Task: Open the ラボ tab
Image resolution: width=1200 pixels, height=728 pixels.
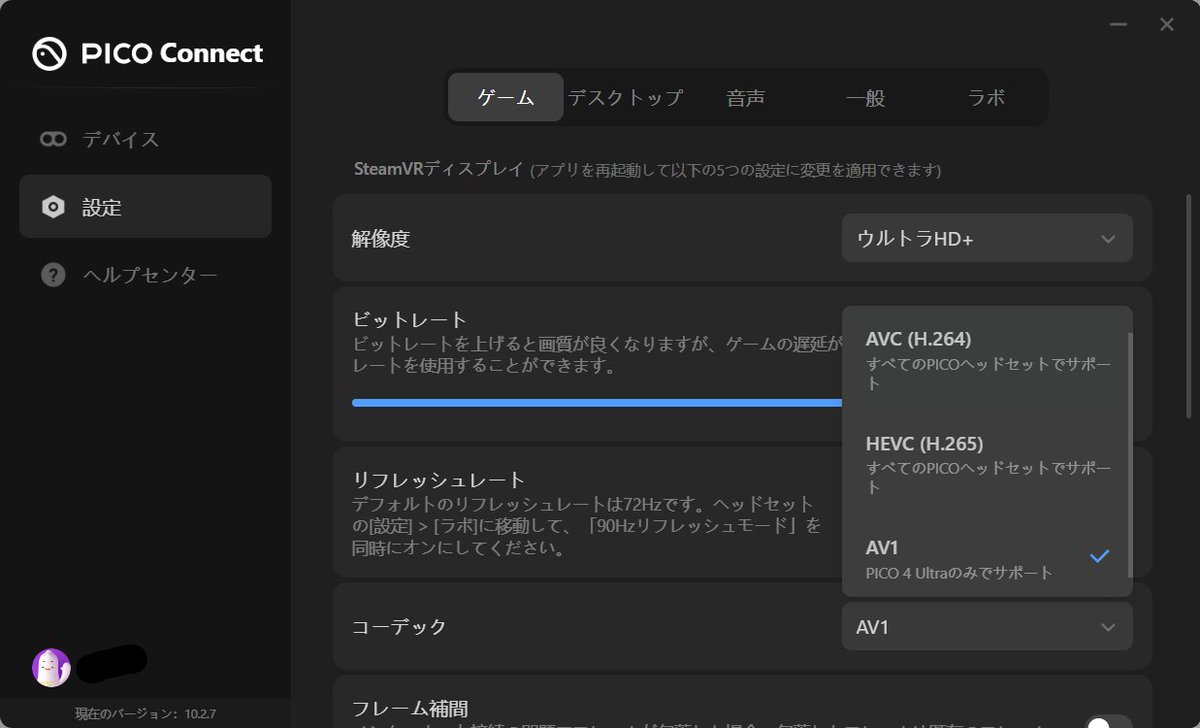Action: coord(986,97)
